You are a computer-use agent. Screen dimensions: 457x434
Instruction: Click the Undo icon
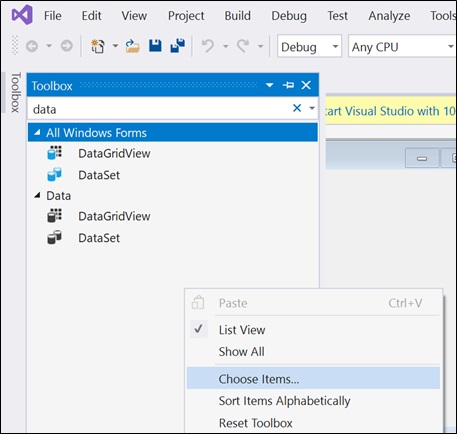click(x=208, y=46)
